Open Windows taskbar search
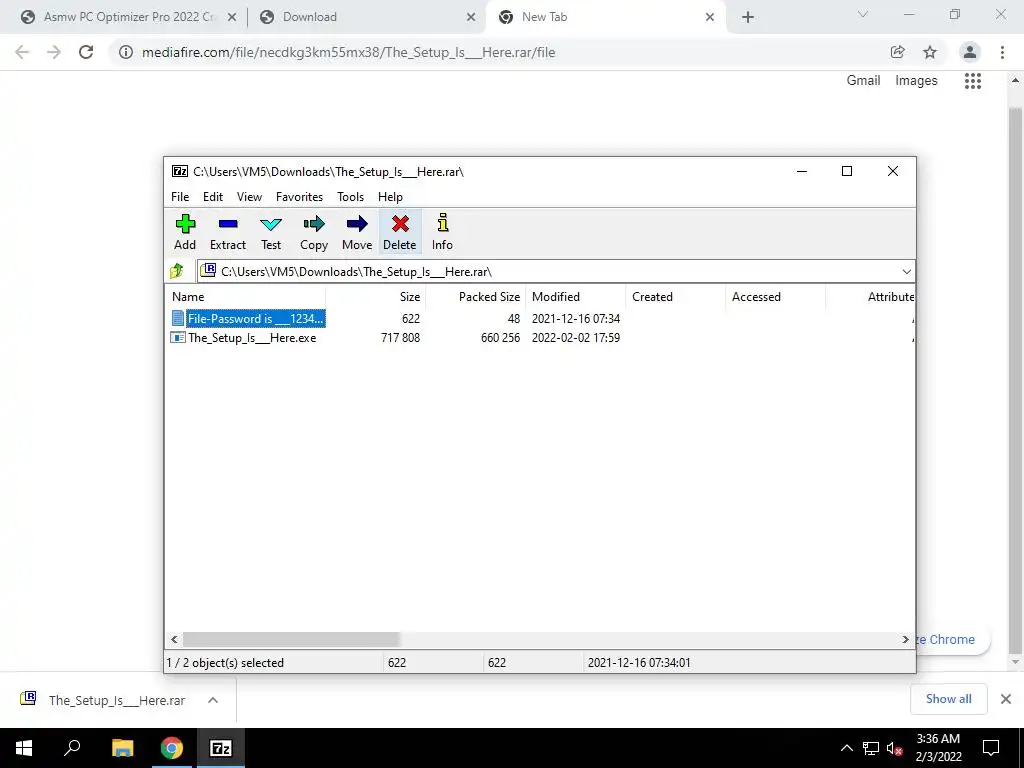The width and height of the screenshot is (1024, 768). click(72, 748)
